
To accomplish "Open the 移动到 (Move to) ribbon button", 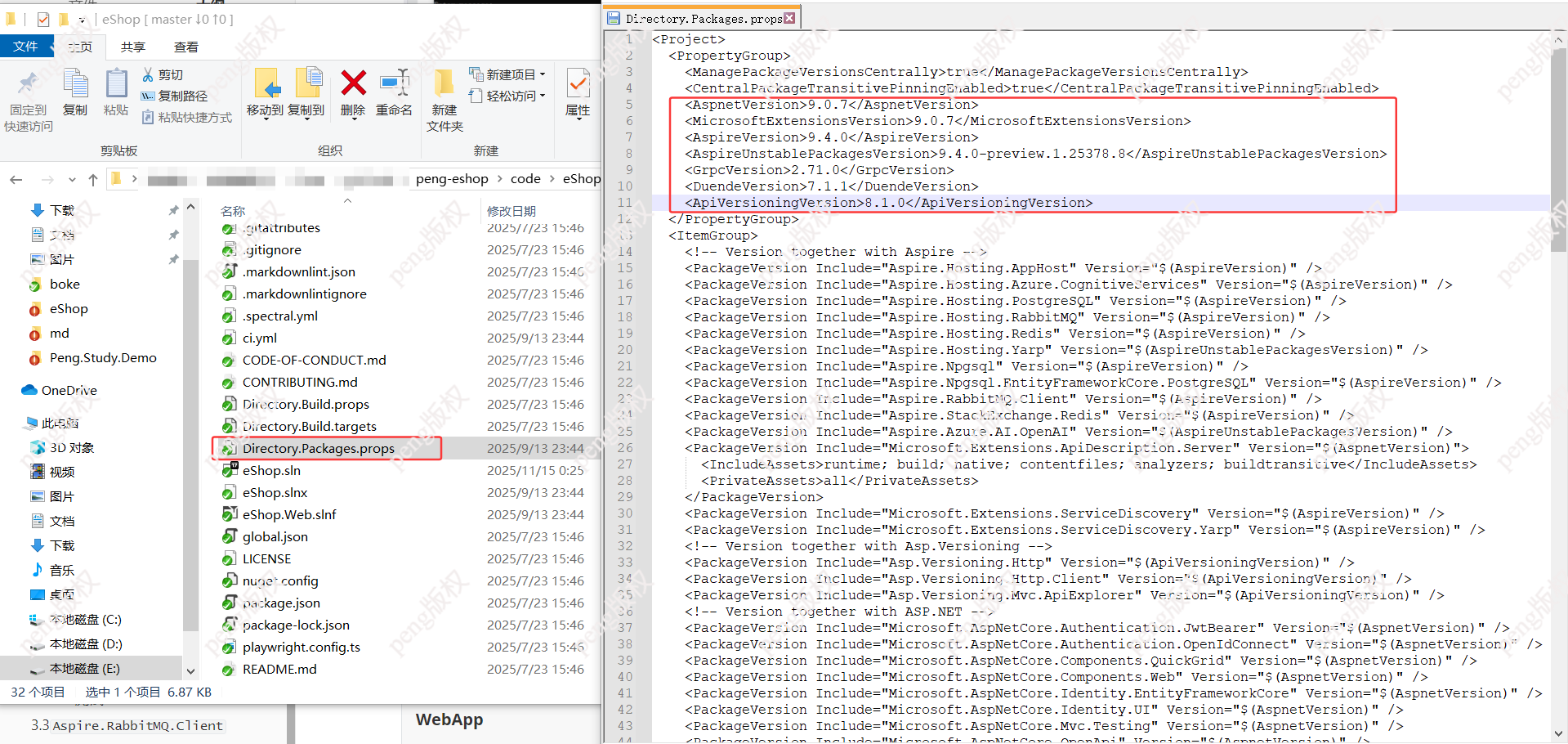I will [266, 92].
